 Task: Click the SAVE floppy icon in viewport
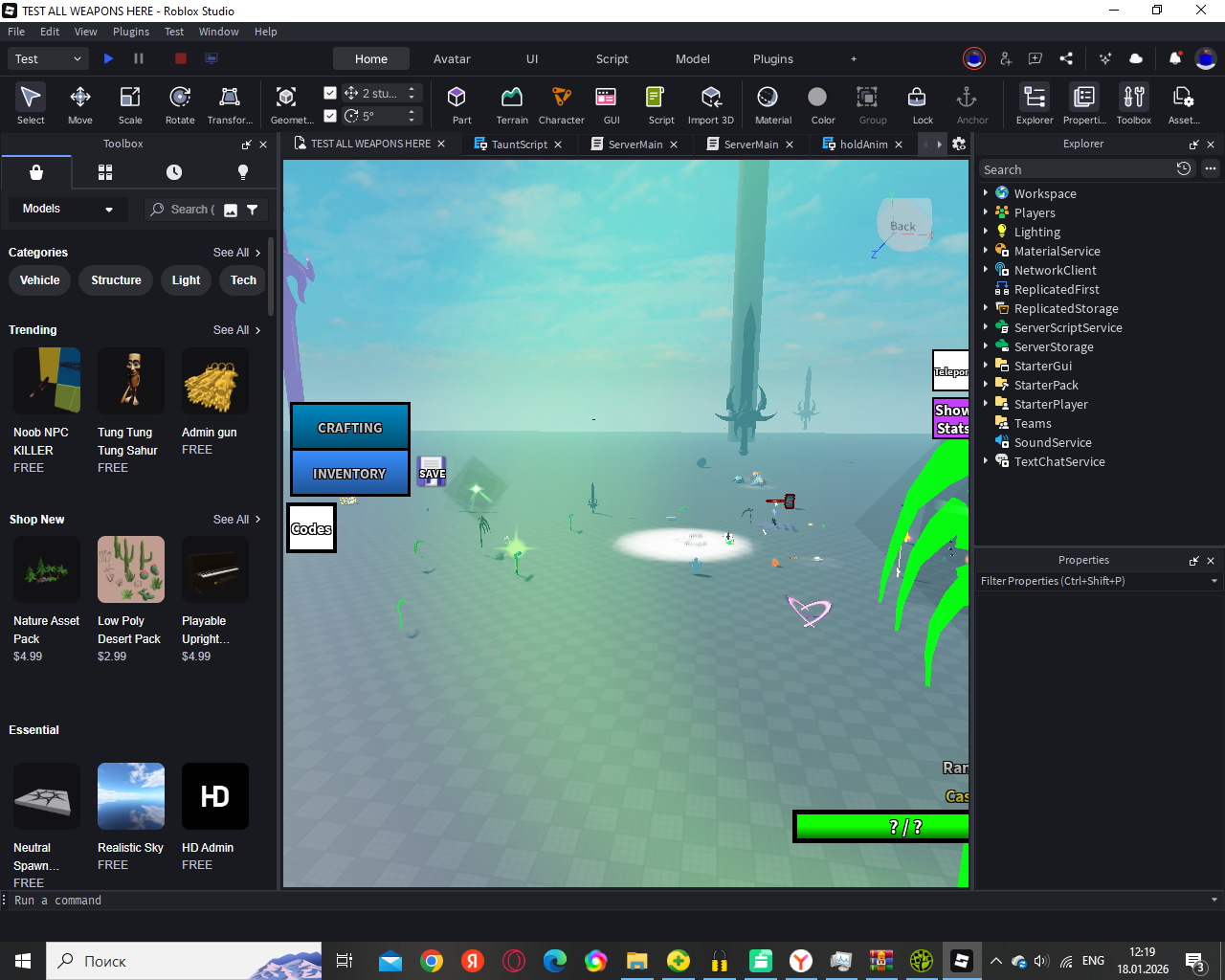(x=432, y=471)
